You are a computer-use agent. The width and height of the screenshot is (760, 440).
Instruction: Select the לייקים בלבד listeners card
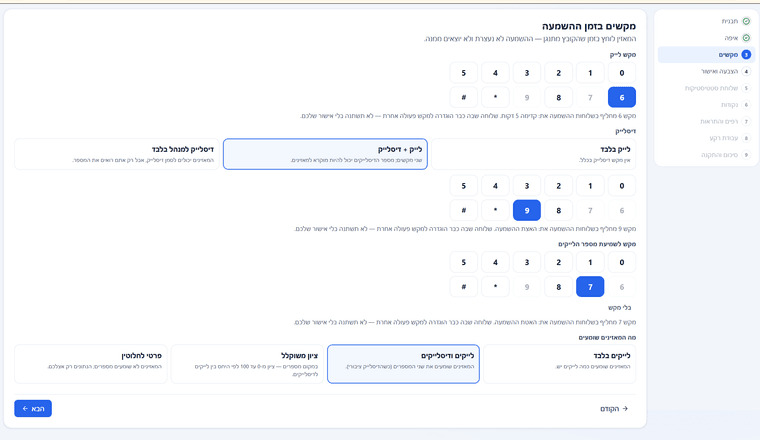(559, 364)
